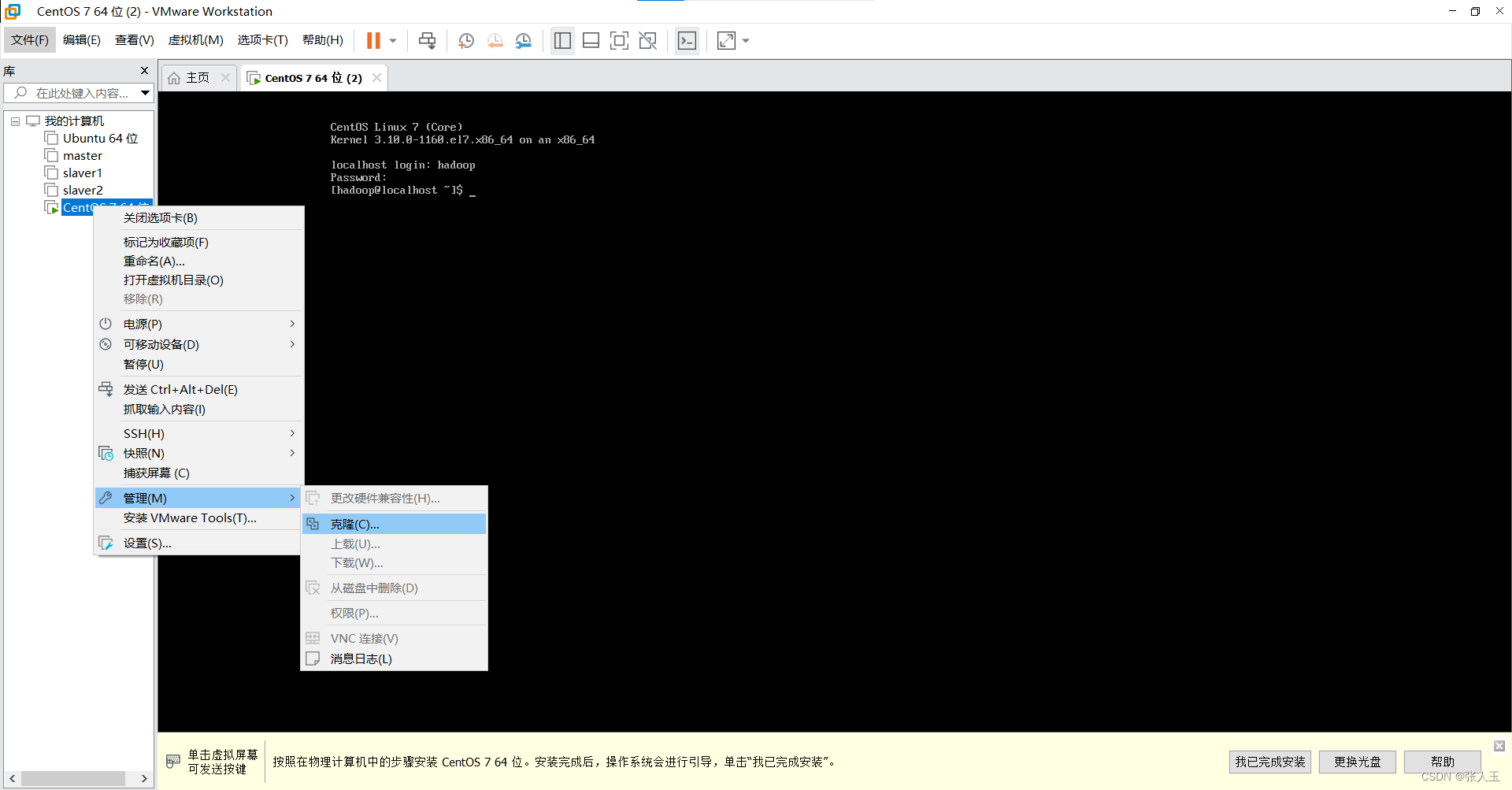The width and height of the screenshot is (1512, 790).
Task: Expand the 电源(P) submenu
Action: click(x=198, y=324)
